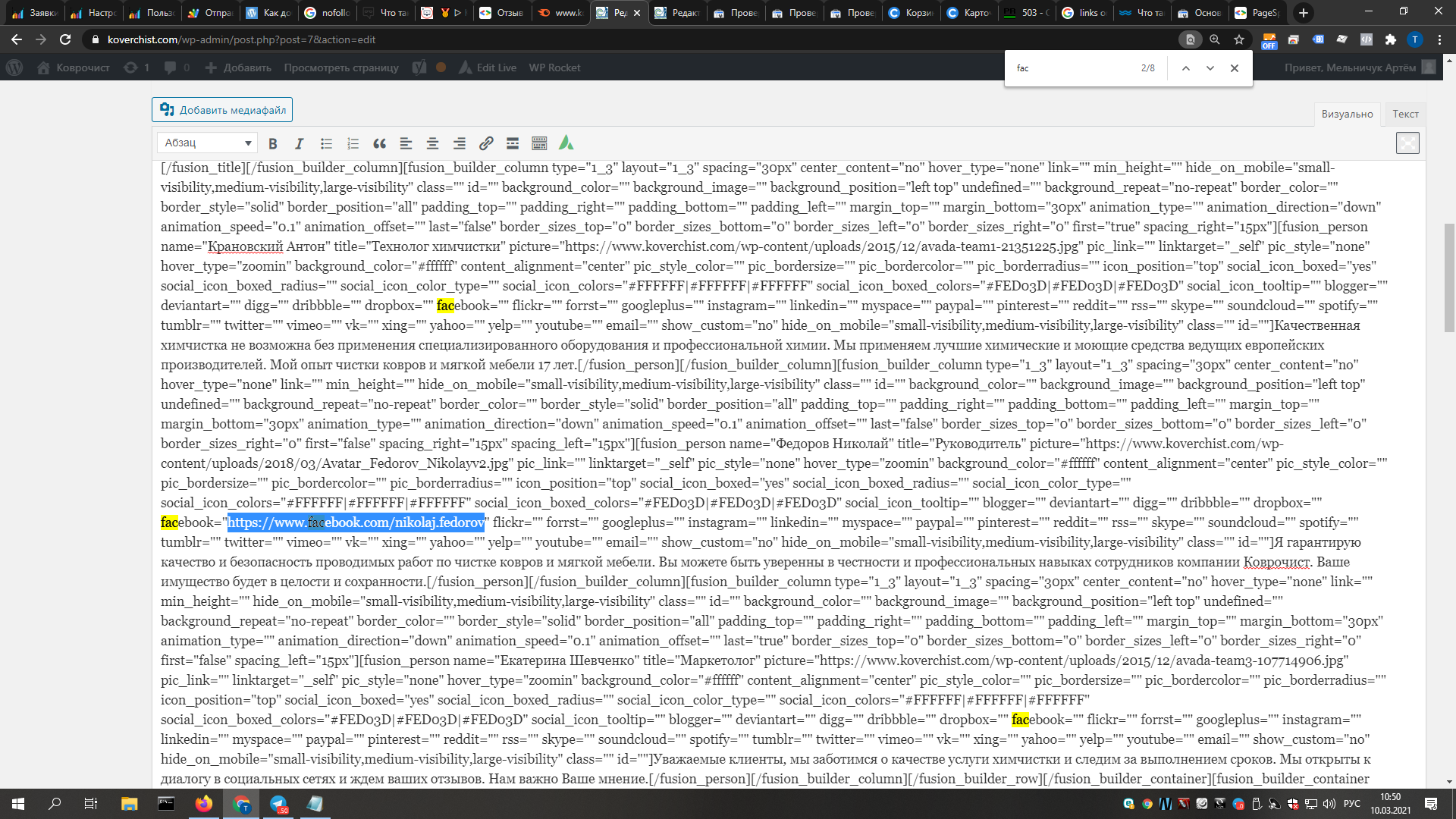
Task: Click the Добавить медиафайл button
Action: point(222,110)
